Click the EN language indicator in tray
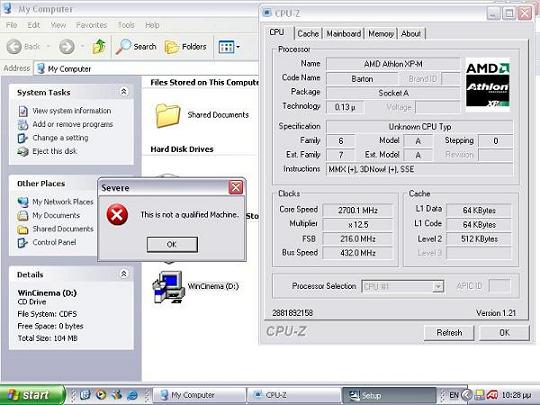540x405 pixels. (x=454, y=395)
